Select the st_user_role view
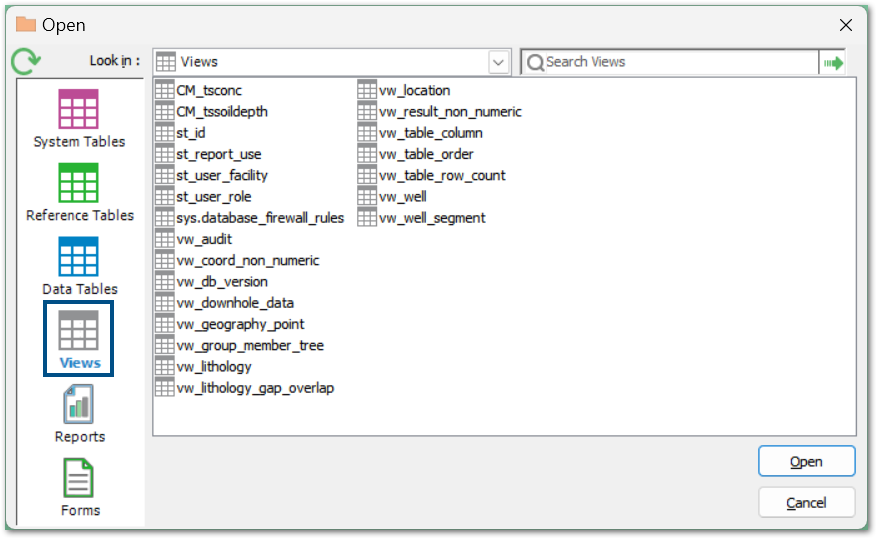 point(213,197)
